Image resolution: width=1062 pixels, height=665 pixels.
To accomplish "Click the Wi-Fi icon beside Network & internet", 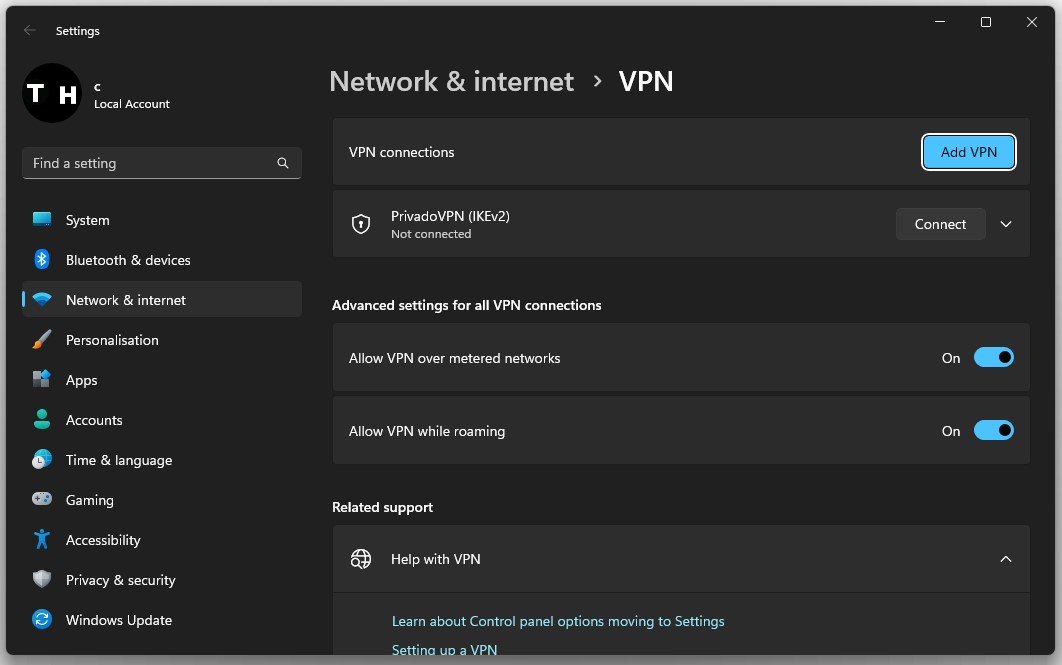I will click(41, 299).
